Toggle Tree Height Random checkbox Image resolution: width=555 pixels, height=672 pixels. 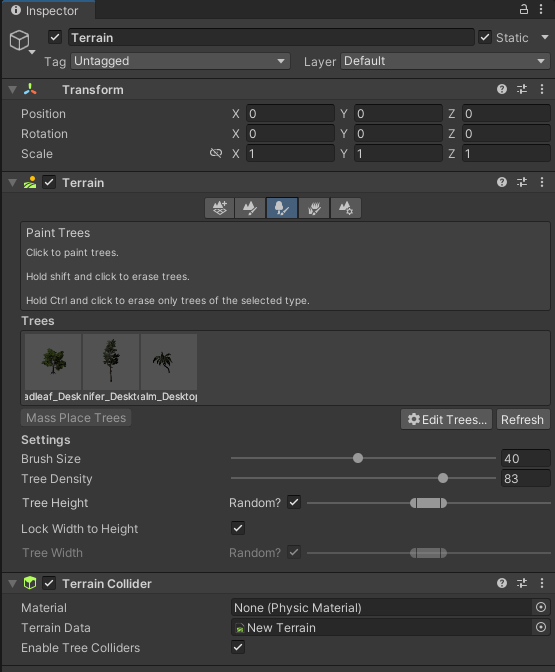[294, 502]
